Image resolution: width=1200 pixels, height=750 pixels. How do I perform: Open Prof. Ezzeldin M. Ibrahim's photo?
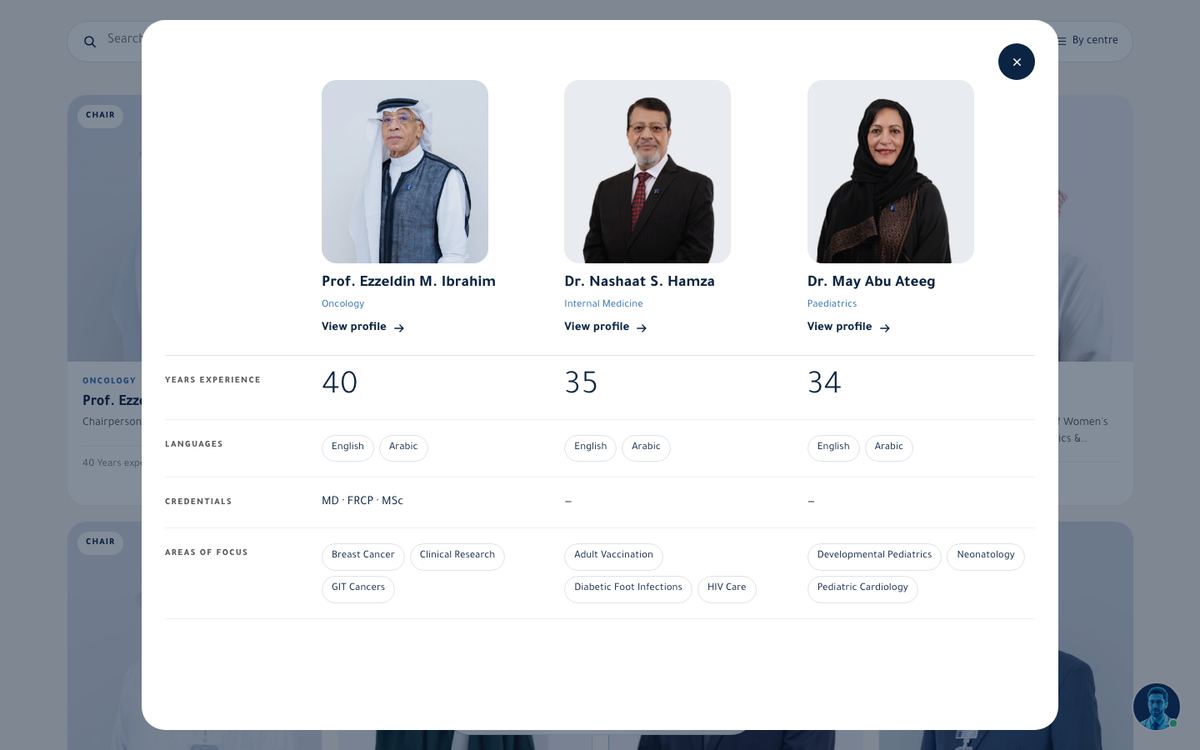pos(405,172)
